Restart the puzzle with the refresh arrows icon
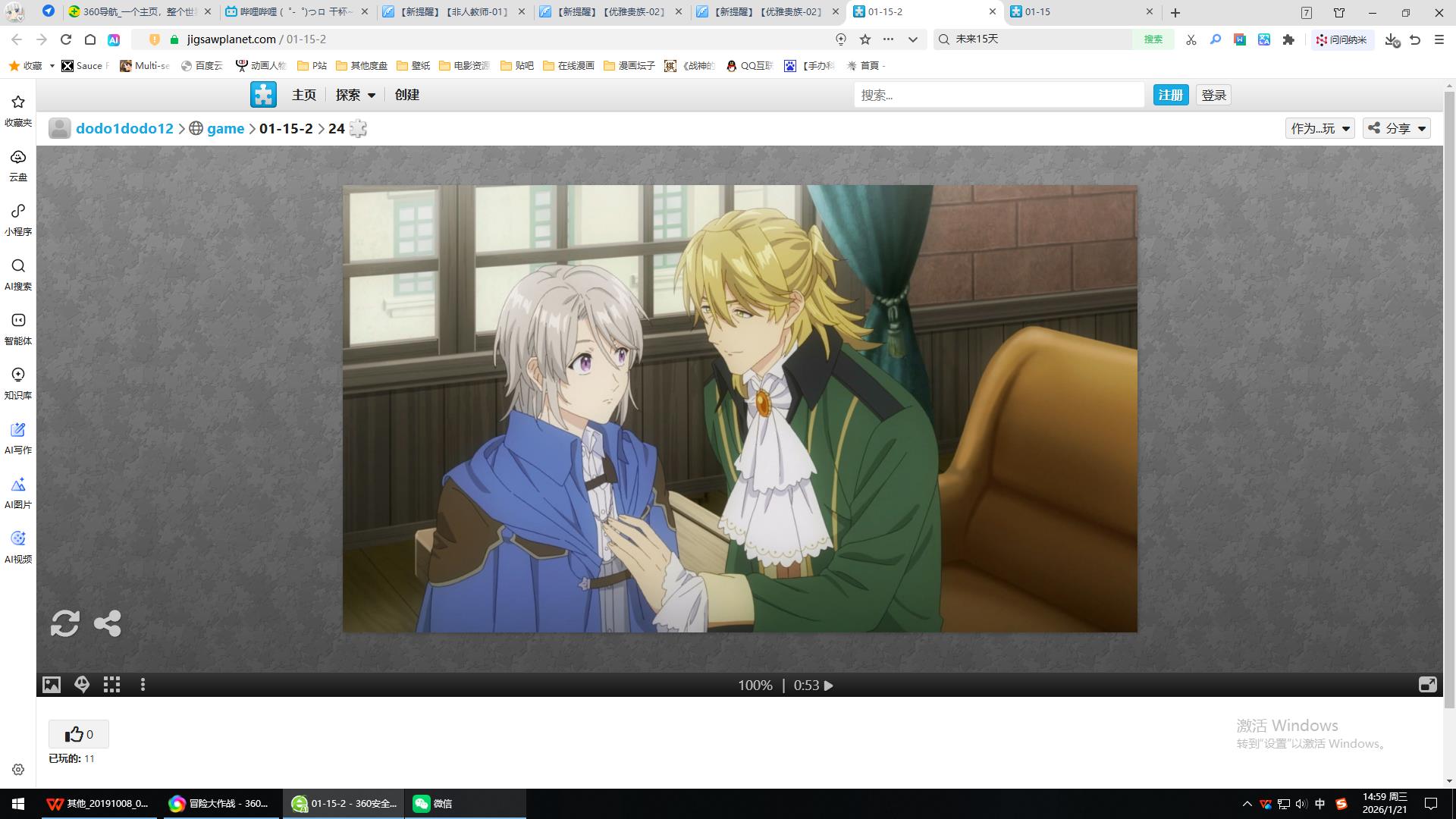This screenshot has height=819, width=1456. click(x=65, y=623)
